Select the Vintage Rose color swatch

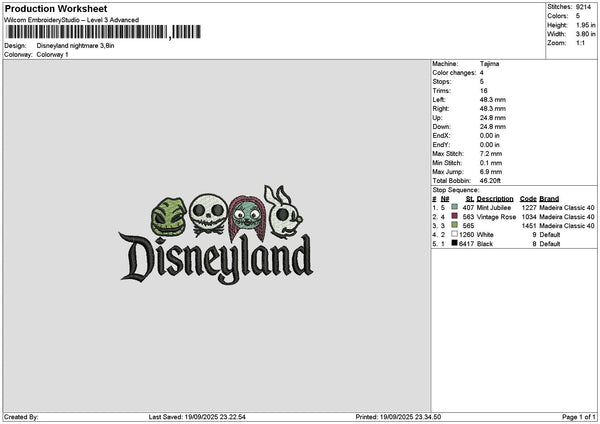point(454,216)
